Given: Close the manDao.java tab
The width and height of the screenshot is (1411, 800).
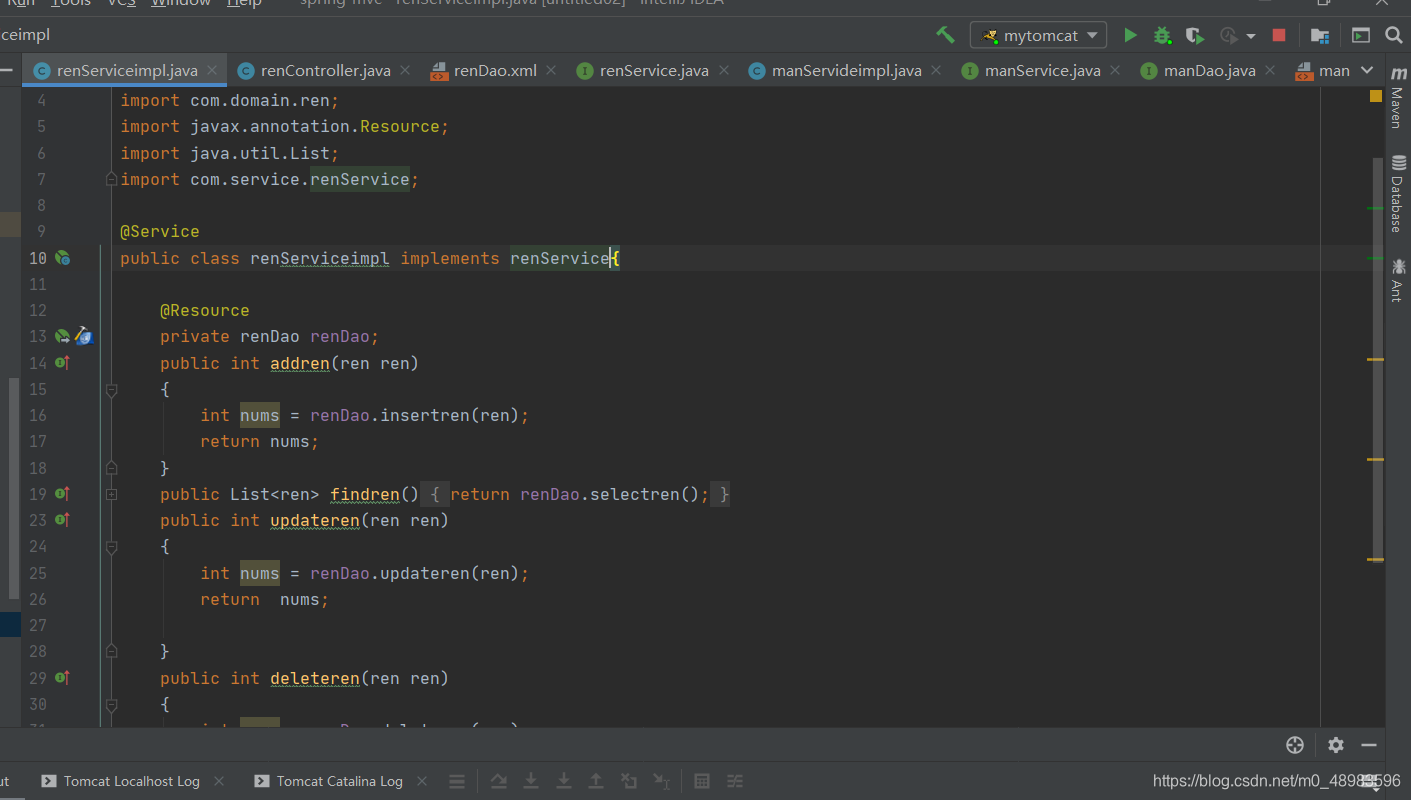Looking at the screenshot, I should tap(1270, 71).
